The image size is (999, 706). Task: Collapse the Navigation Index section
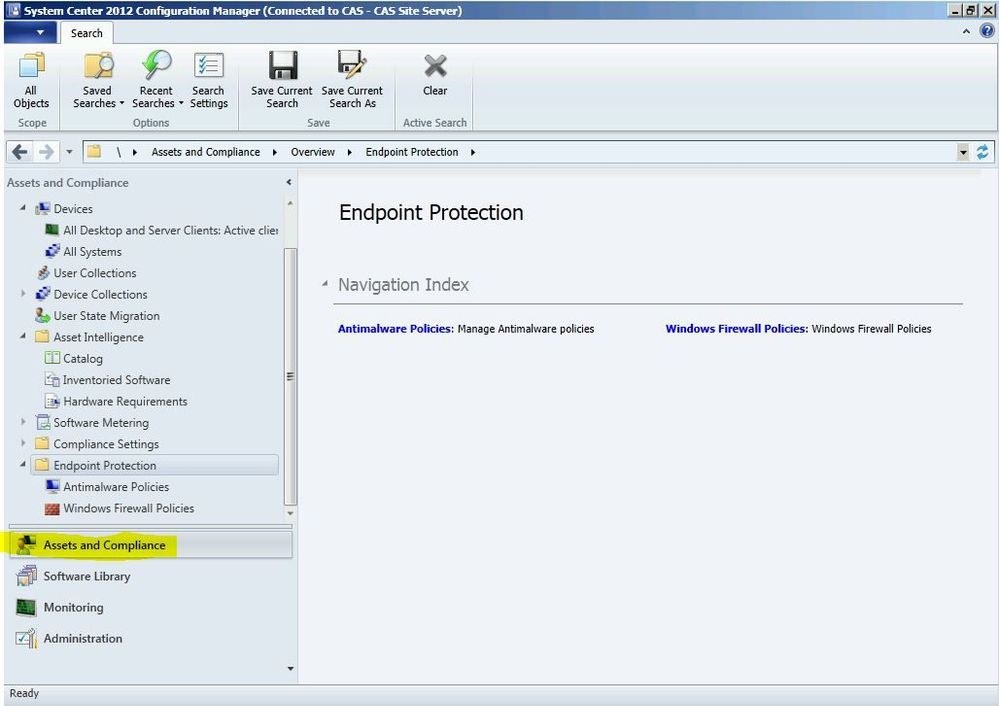(325, 284)
